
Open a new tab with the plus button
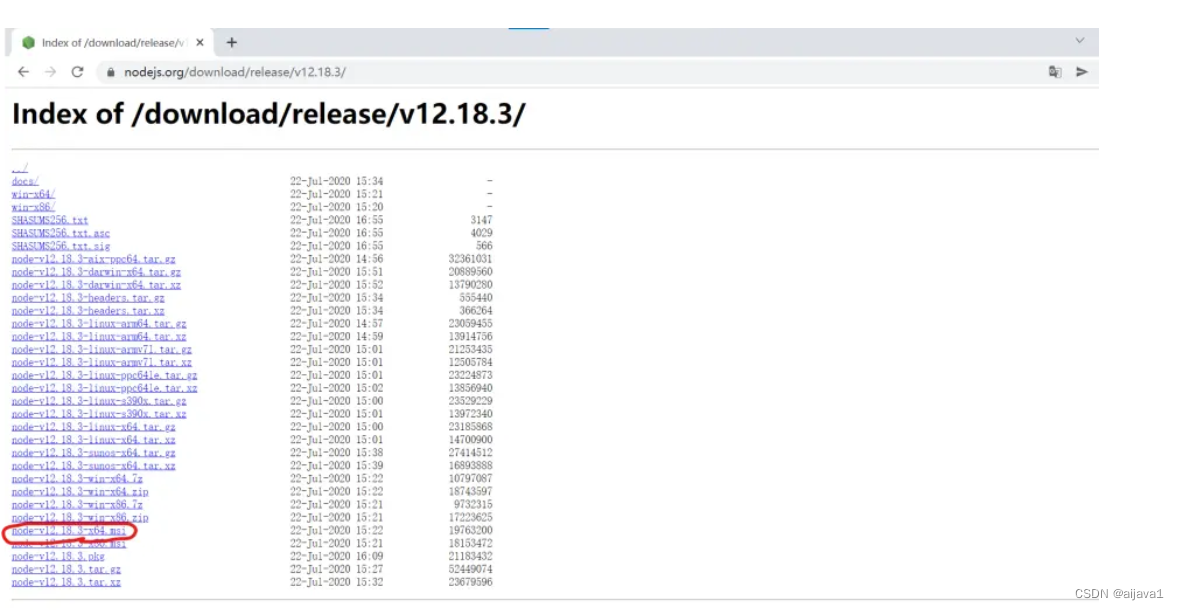coord(232,43)
